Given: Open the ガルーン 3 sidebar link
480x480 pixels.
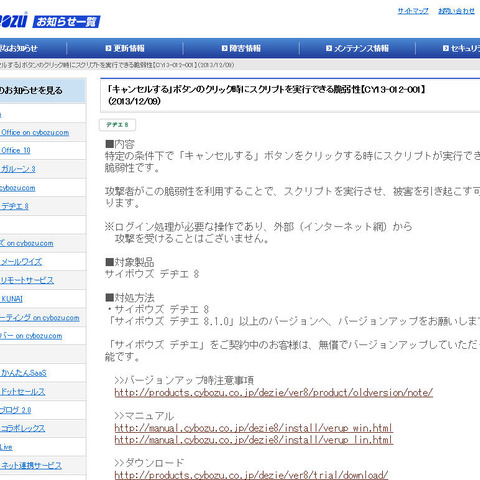Looking at the screenshot, I should click(18, 169).
